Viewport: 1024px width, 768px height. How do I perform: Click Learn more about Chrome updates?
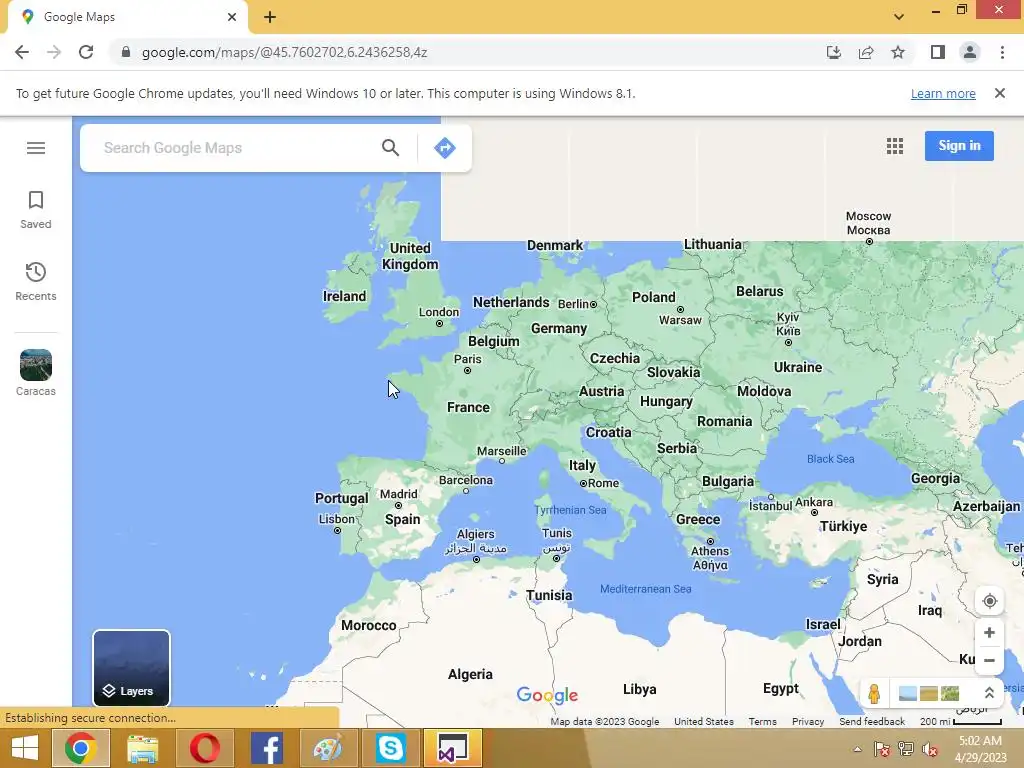click(x=943, y=93)
